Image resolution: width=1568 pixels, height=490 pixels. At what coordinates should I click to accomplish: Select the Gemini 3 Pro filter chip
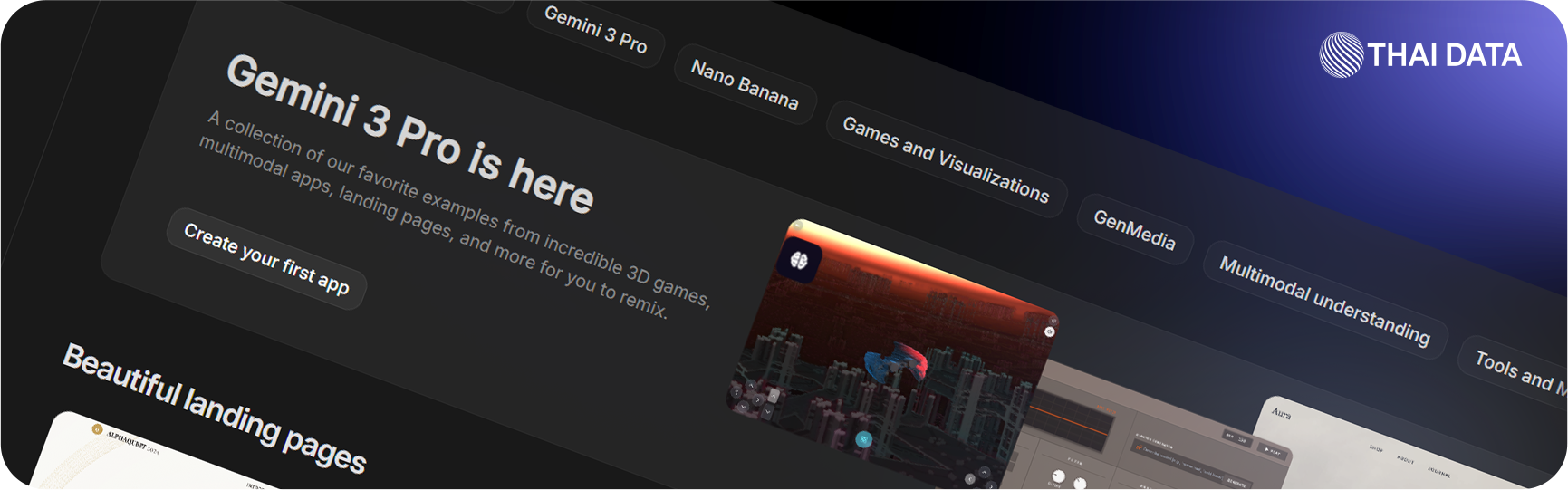[x=595, y=29]
